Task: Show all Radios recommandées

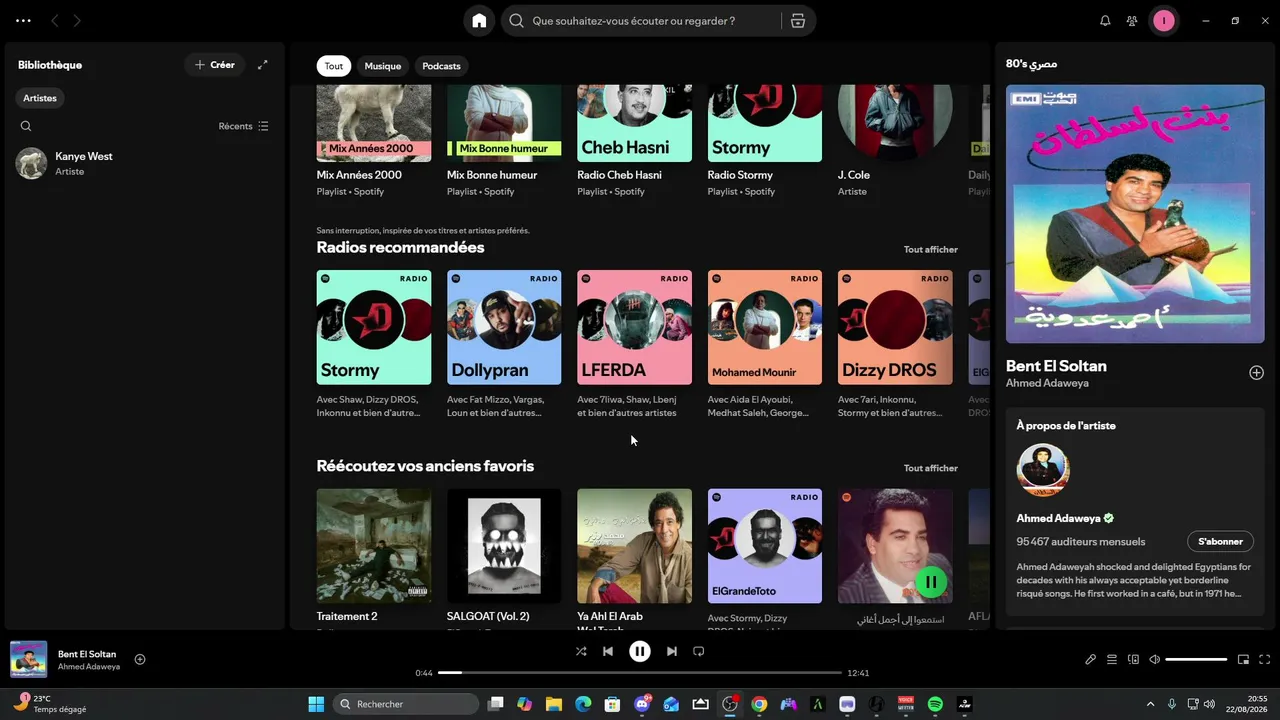Action: (x=931, y=249)
